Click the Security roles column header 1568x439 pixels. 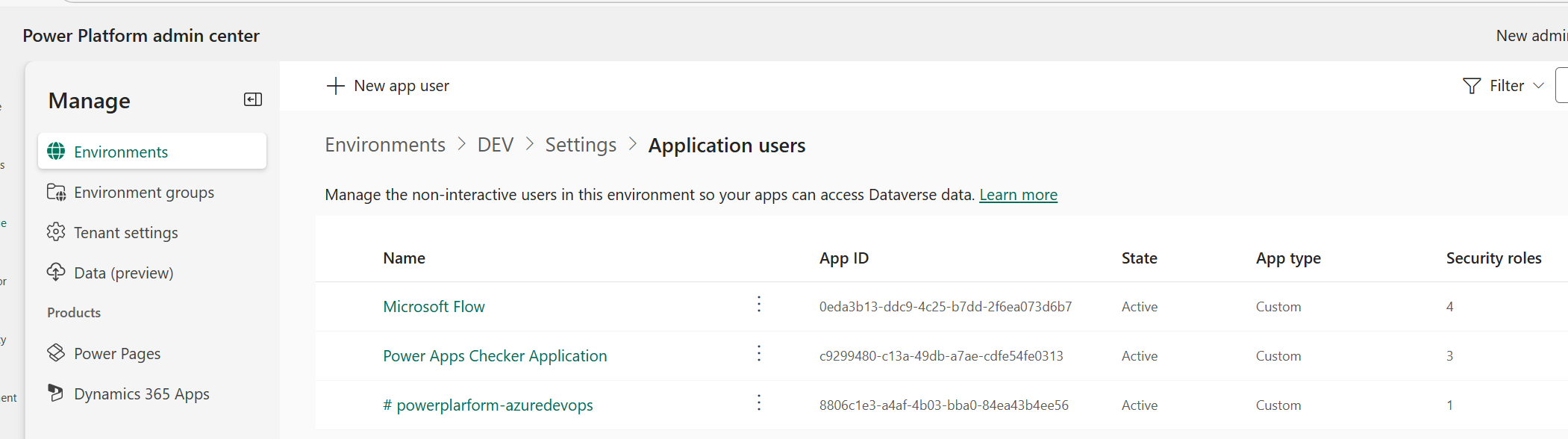pos(1493,258)
